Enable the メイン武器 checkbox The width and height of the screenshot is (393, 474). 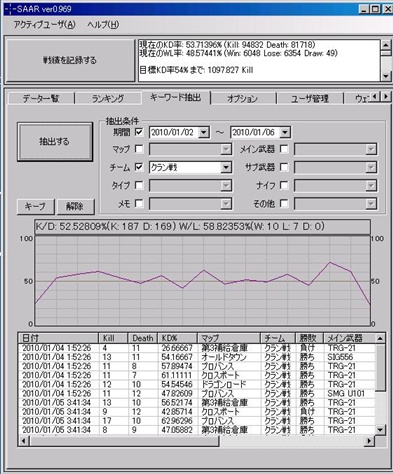pos(284,149)
